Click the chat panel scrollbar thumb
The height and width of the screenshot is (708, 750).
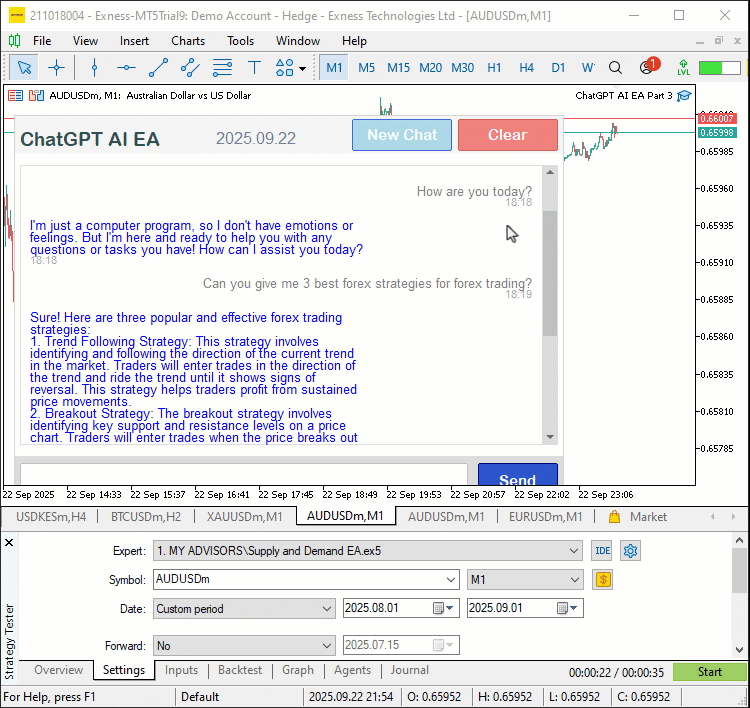(x=550, y=273)
